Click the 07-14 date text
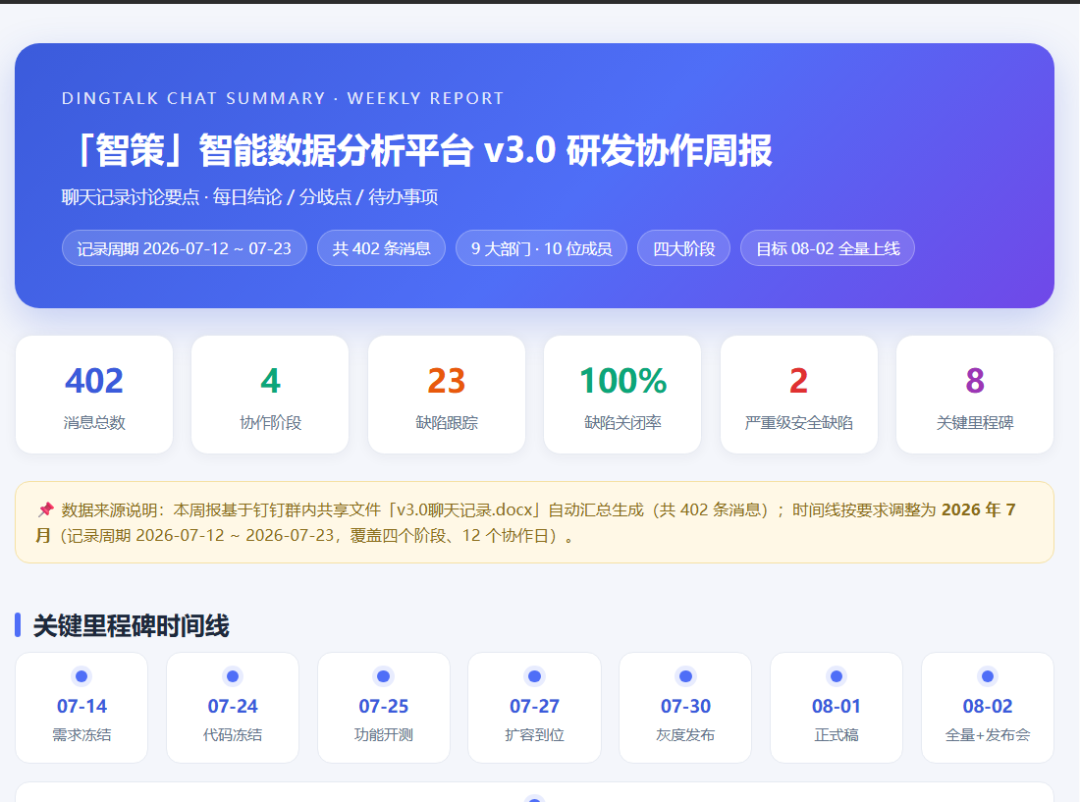 coord(81,706)
